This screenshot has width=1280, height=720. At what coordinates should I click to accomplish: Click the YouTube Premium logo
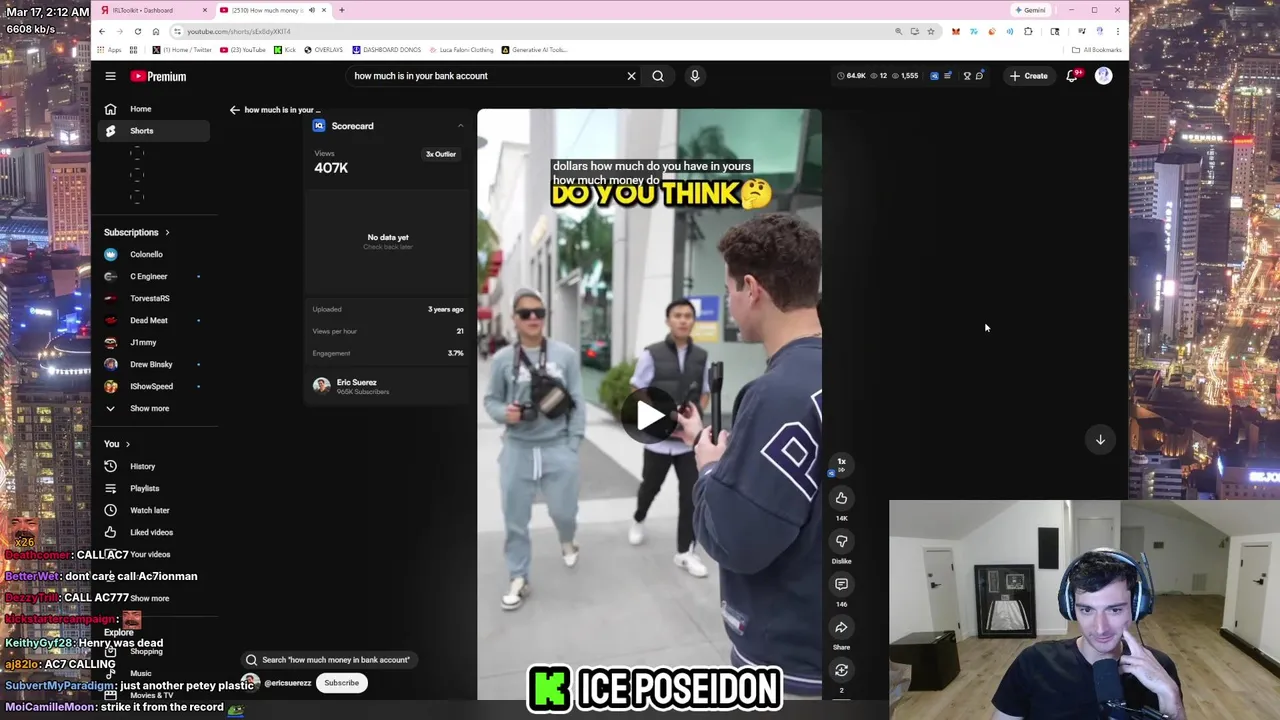(158, 76)
